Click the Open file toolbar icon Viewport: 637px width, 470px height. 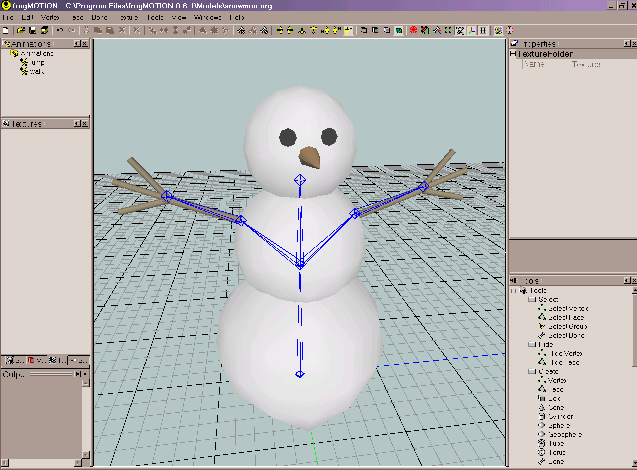click(x=18, y=31)
